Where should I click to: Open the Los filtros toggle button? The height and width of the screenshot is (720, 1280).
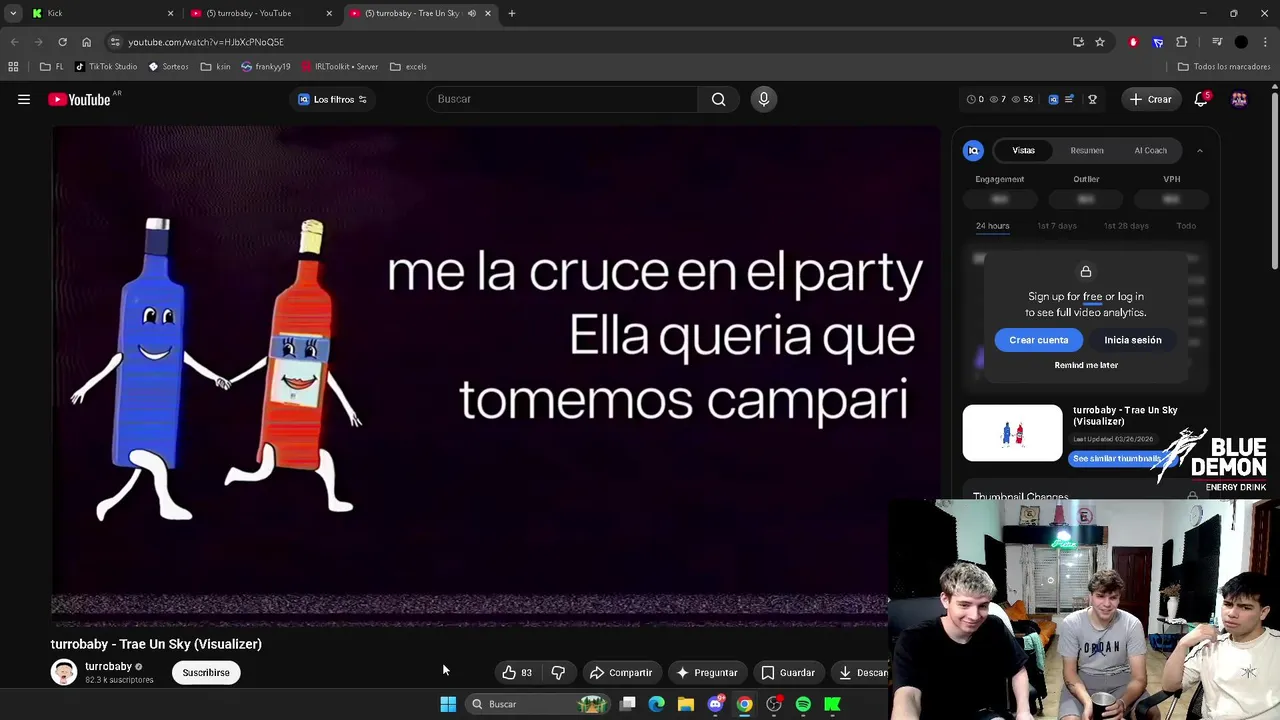tap(333, 99)
